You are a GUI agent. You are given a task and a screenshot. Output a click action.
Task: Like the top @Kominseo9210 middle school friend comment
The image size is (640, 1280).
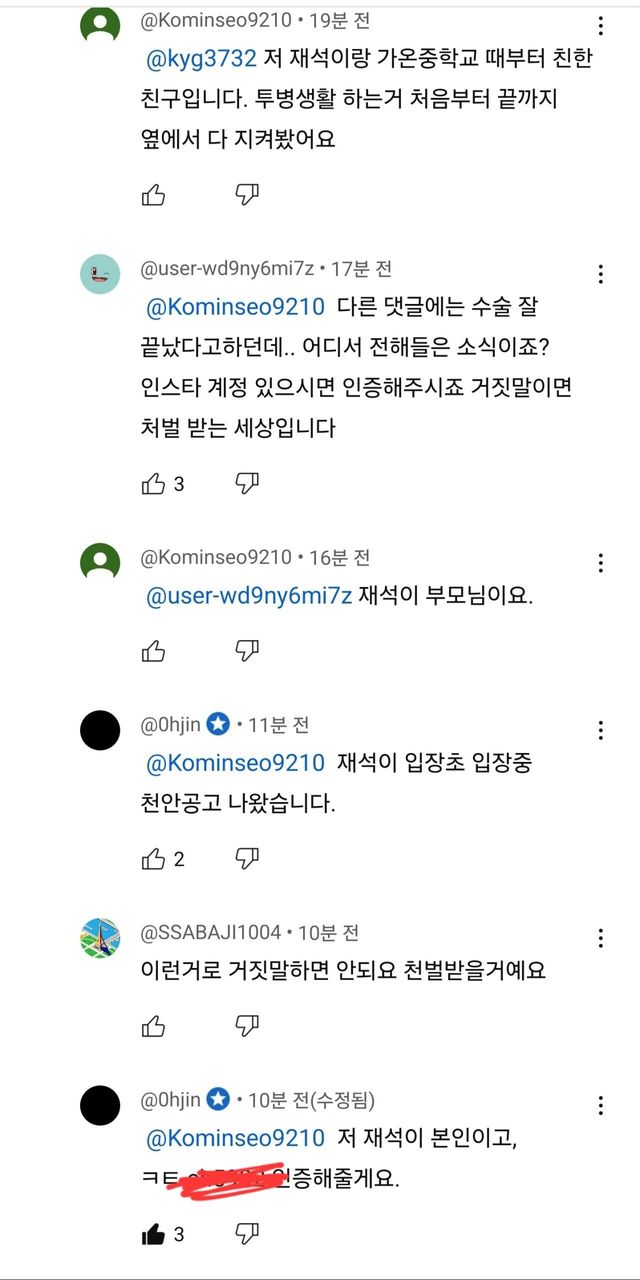pyautogui.click(x=153, y=195)
